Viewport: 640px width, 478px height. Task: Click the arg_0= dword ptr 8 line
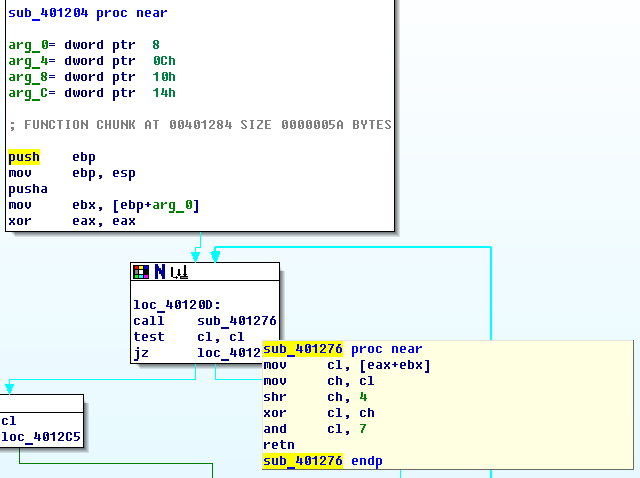[x=84, y=45]
